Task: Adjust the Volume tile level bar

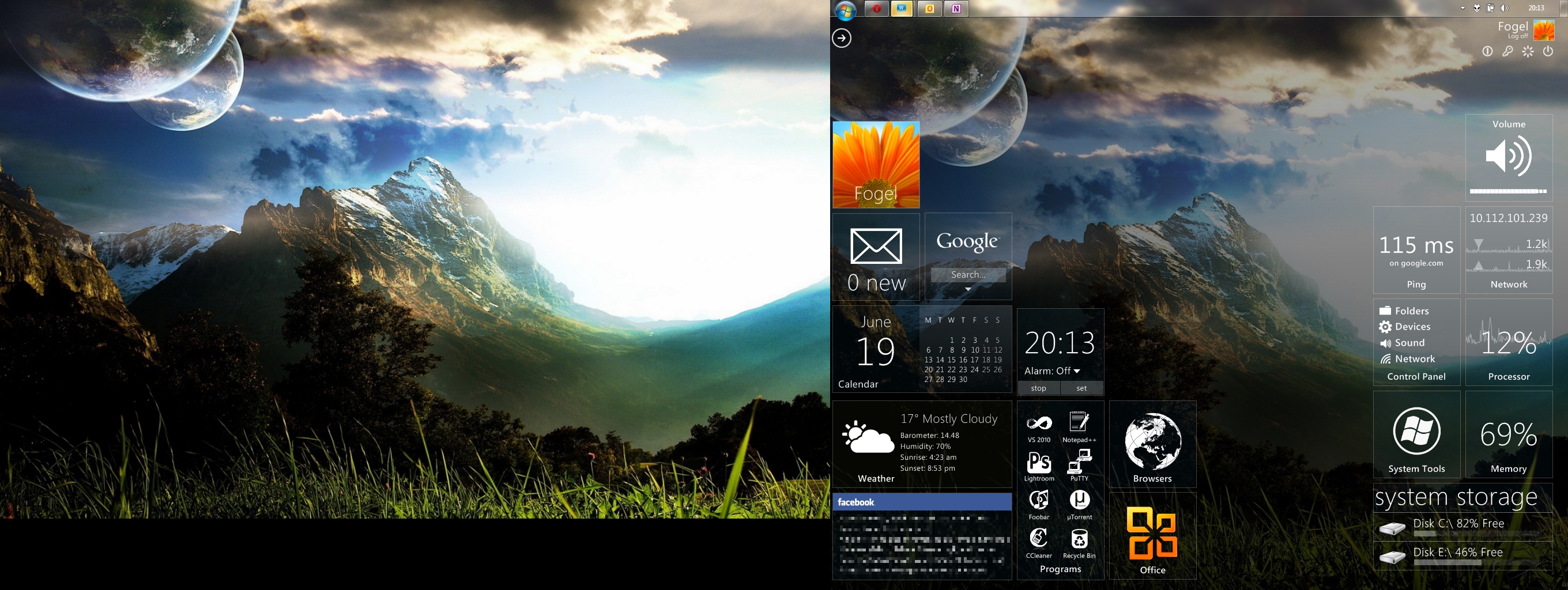Action: [x=1507, y=192]
